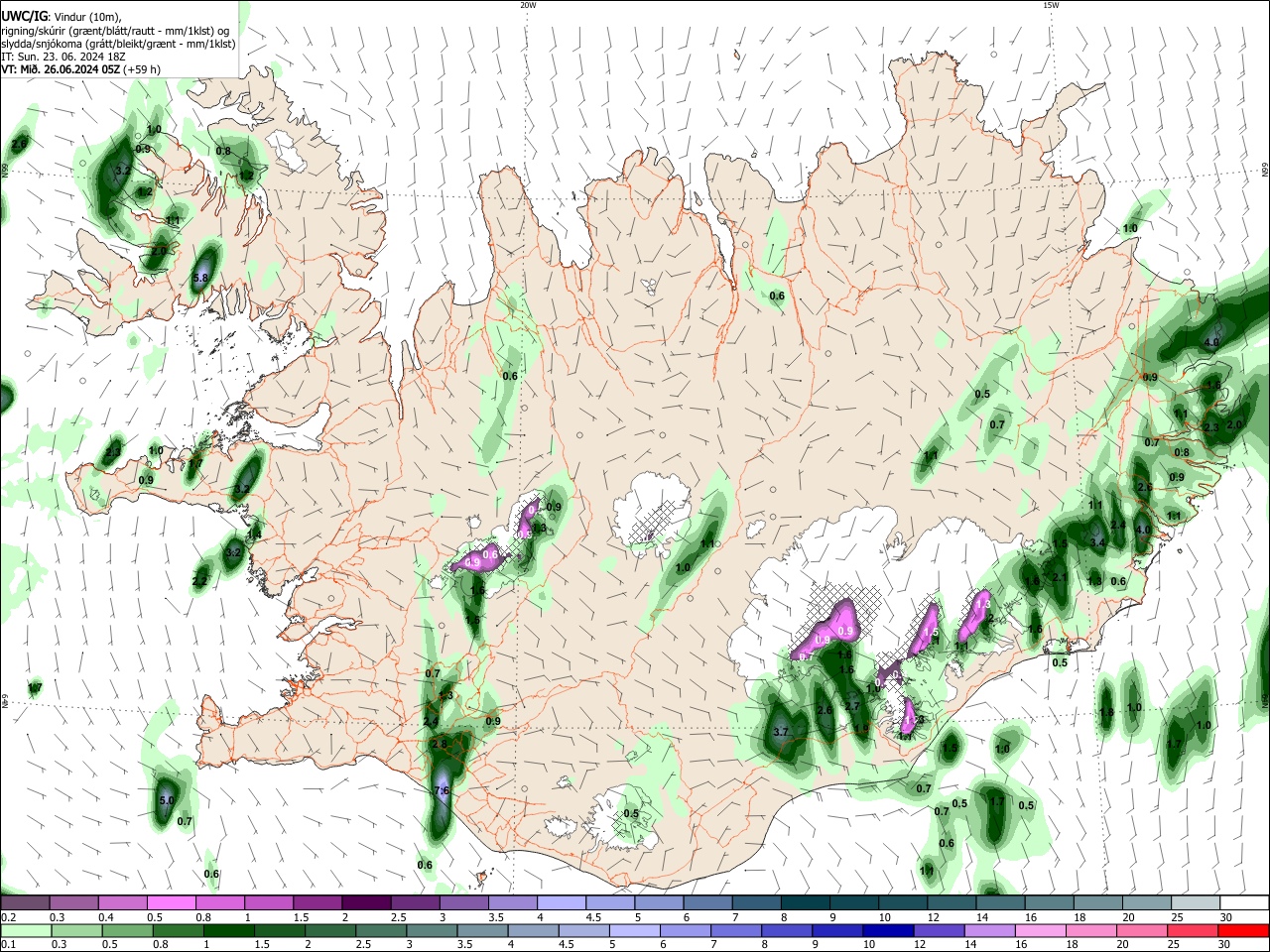The height and width of the screenshot is (952, 1270).
Task: Click the light pink swatch in the rain scale
Action: [x=1041, y=930]
